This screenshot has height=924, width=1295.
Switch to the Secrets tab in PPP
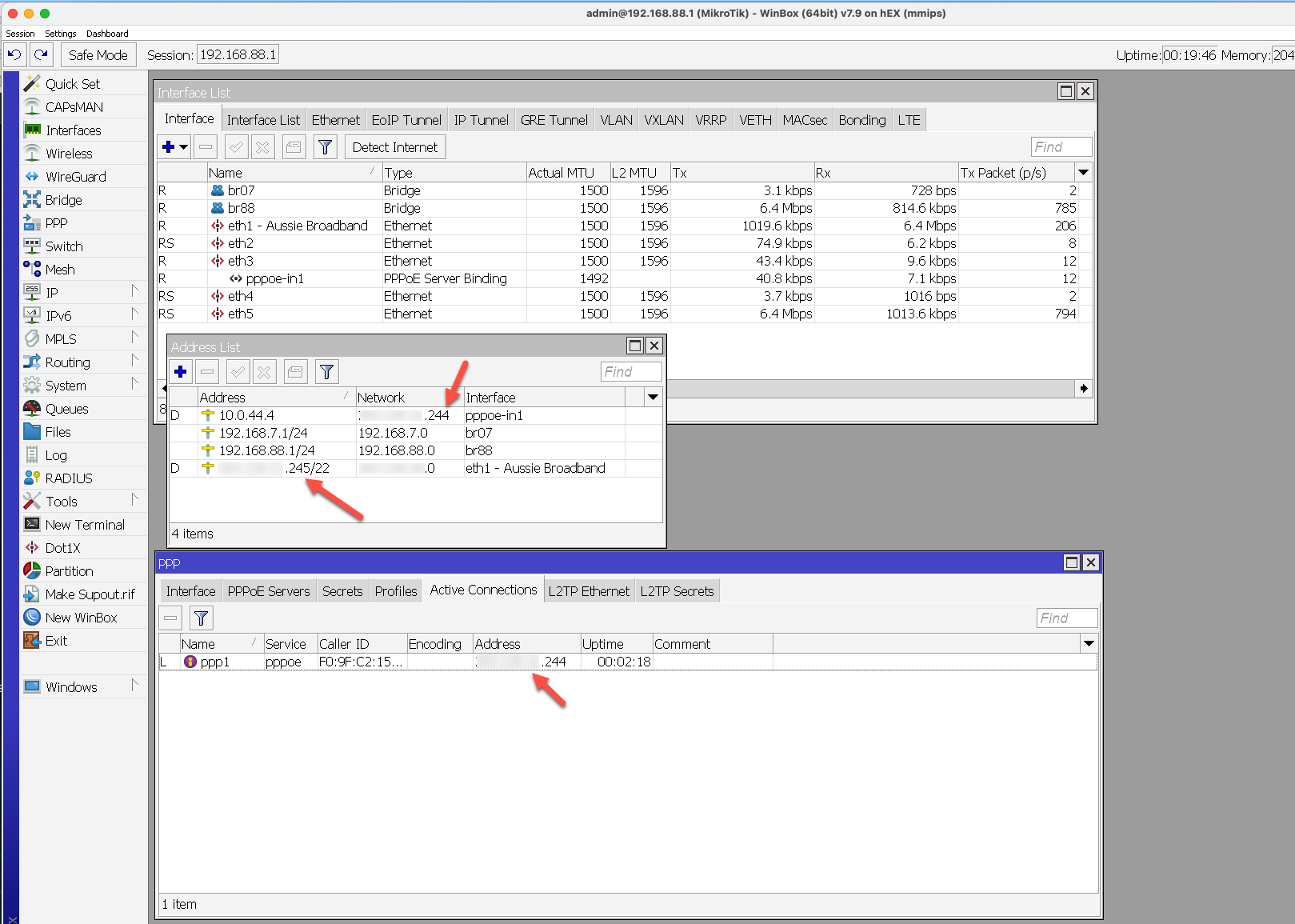tap(342, 590)
